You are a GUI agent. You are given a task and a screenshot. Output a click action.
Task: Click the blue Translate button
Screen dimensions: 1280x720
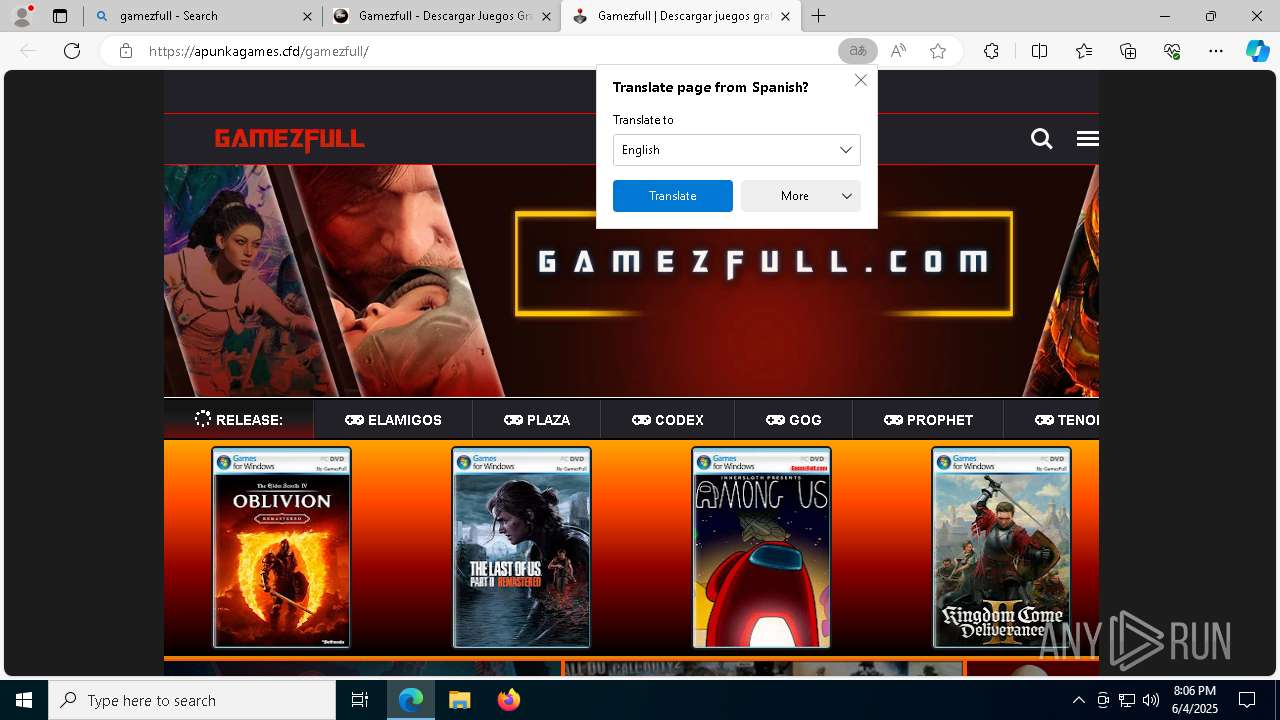(673, 196)
